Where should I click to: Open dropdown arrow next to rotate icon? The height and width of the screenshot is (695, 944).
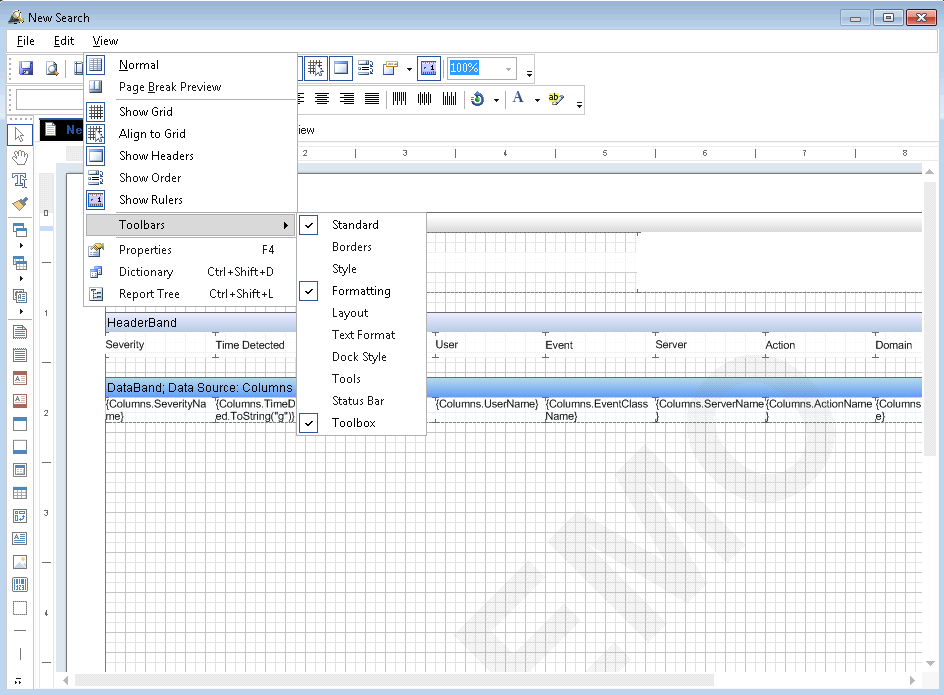(x=496, y=100)
